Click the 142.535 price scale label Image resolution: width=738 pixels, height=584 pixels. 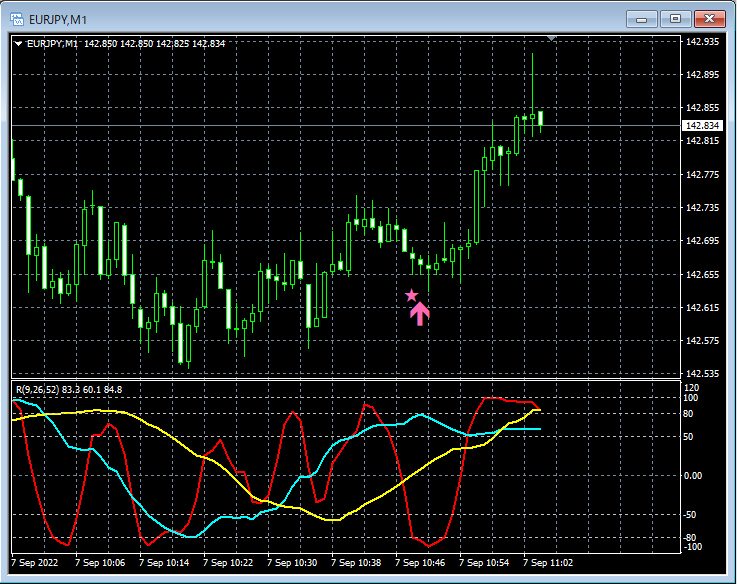[x=702, y=374]
